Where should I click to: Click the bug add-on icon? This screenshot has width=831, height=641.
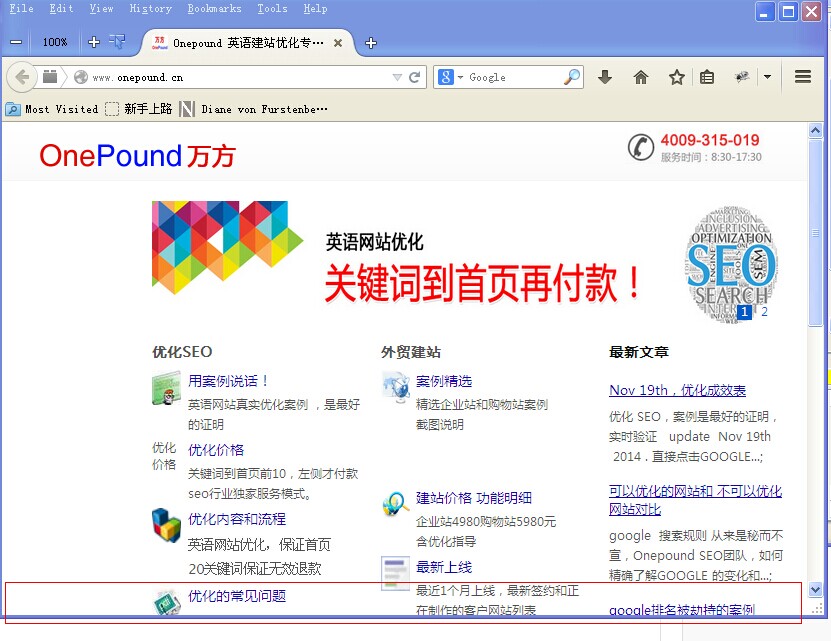tap(742, 77)
